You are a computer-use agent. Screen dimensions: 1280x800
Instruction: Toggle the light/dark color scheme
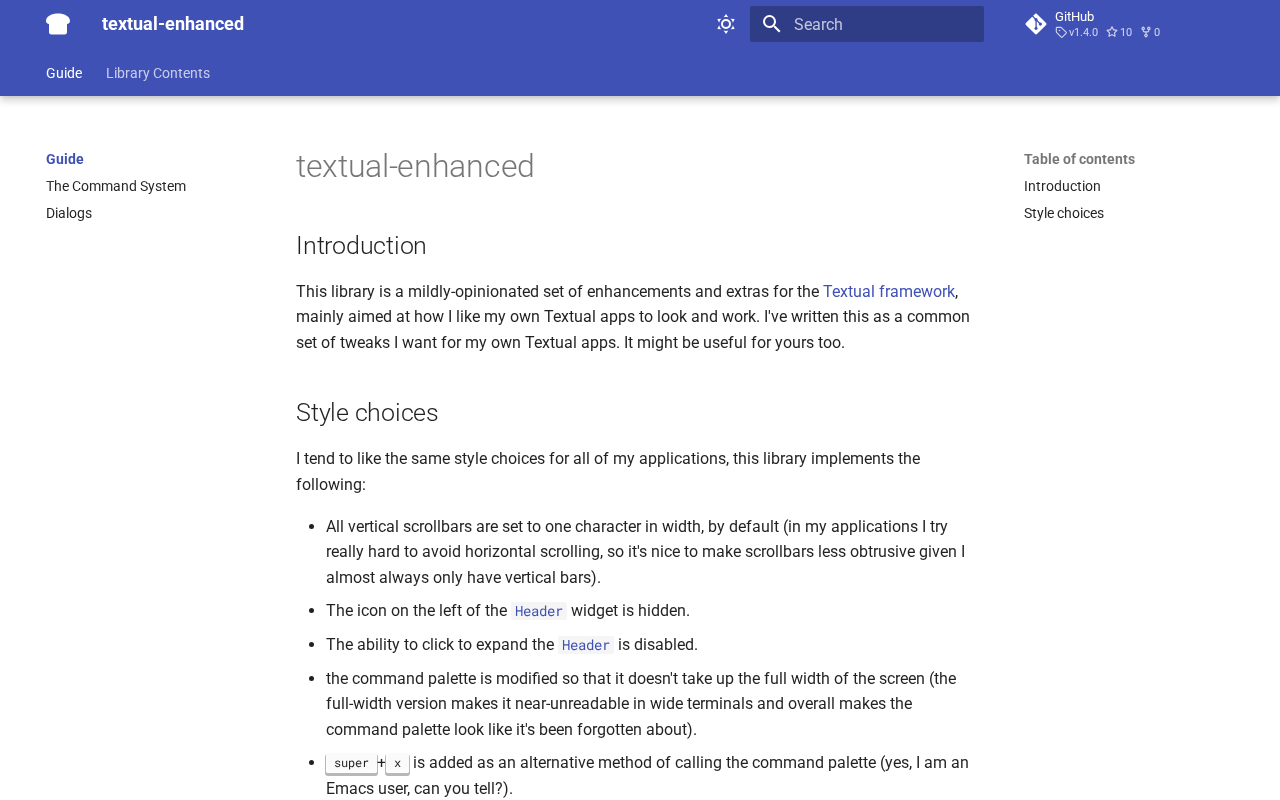726,24
